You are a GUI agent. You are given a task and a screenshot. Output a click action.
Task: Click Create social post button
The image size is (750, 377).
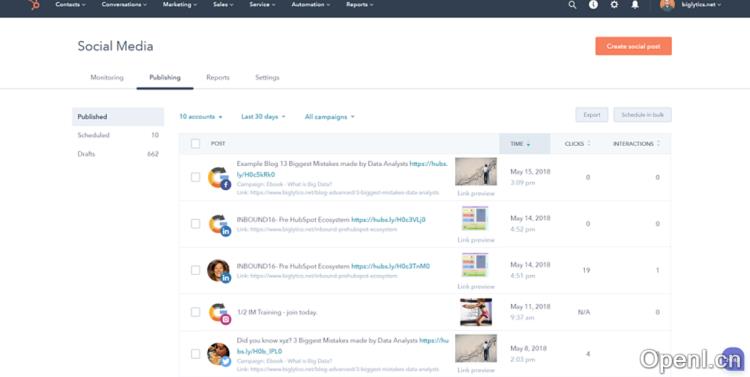point(633,46)
